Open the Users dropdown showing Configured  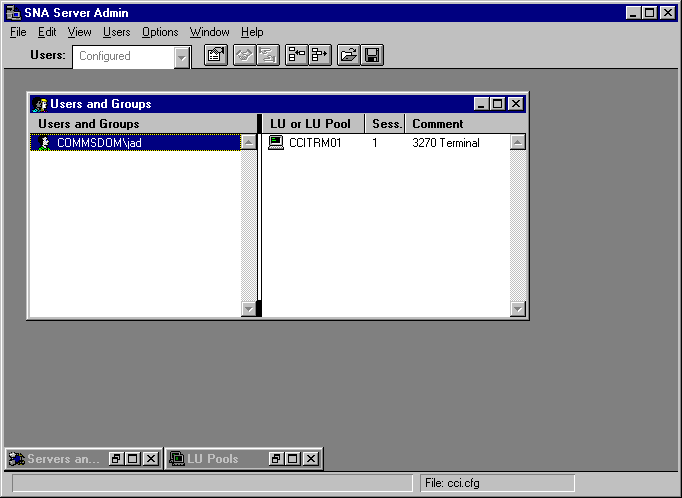coord(181,57)
